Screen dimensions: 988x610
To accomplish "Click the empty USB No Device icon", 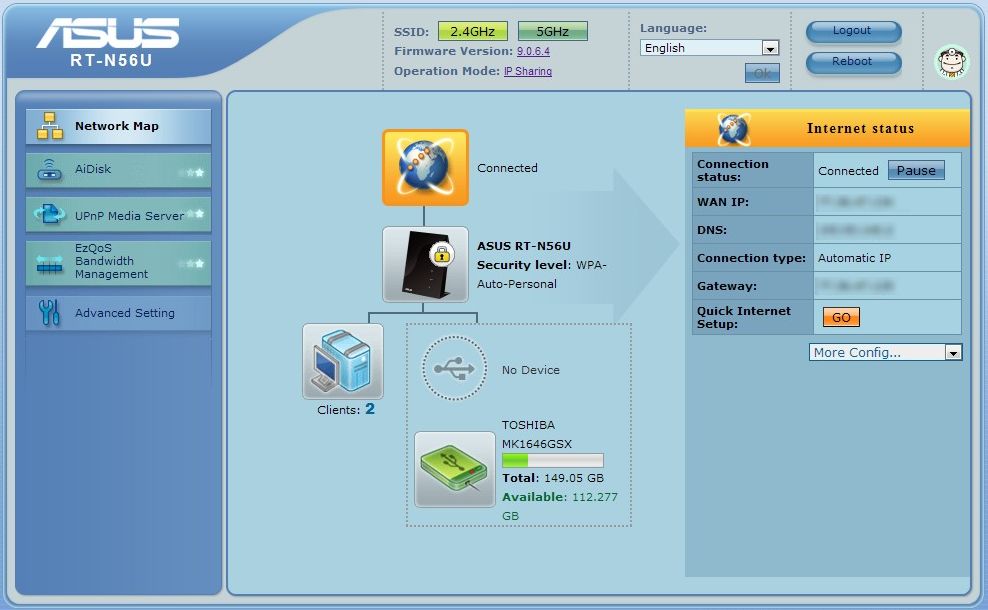I will 454,369.
